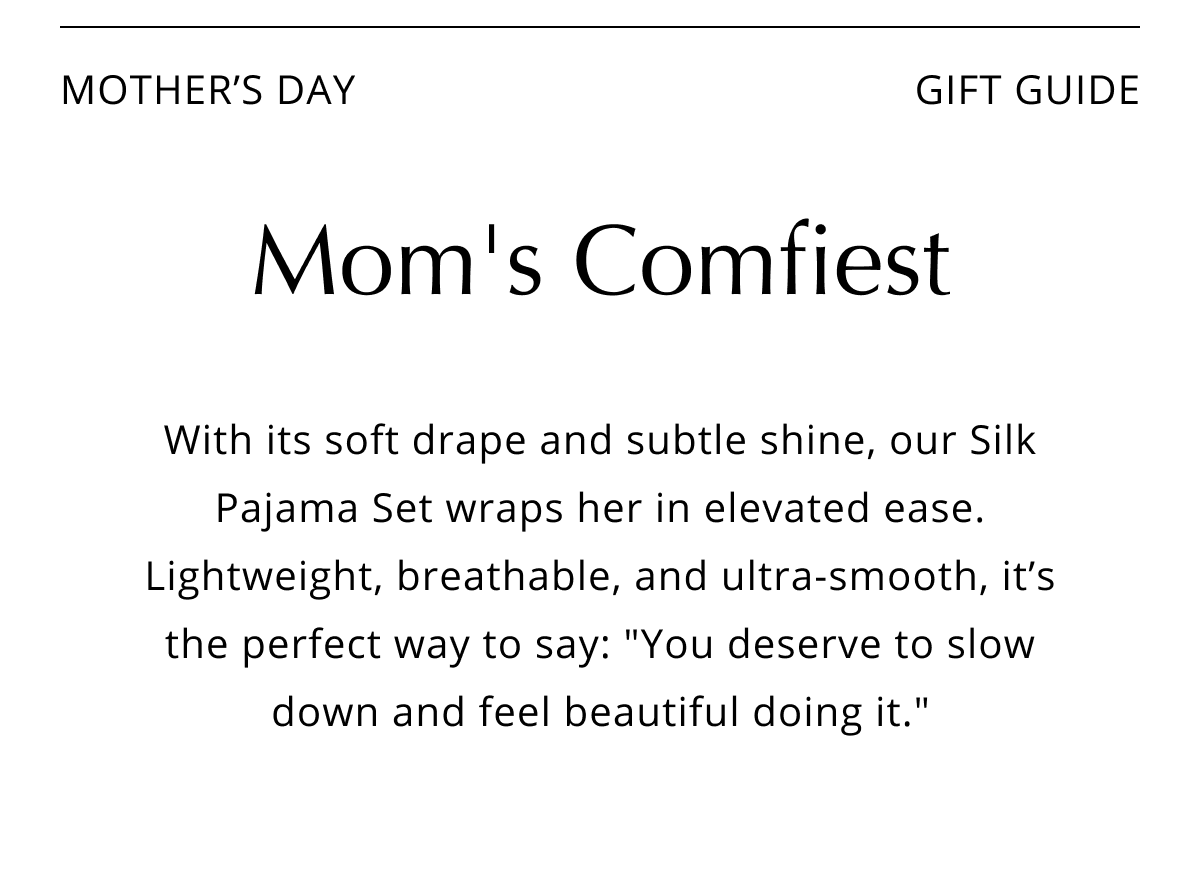The width and height of the screenshot is (1200, 876).
Task: Click the last line down and feel beautiful
Action: tap(600, 713)
